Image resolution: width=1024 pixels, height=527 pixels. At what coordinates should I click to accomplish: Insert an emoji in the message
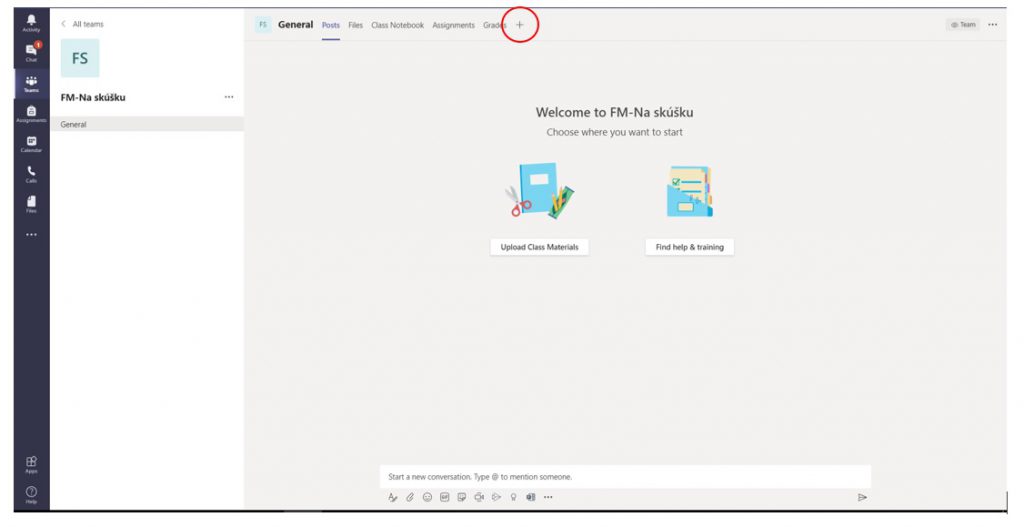(427, 497)
